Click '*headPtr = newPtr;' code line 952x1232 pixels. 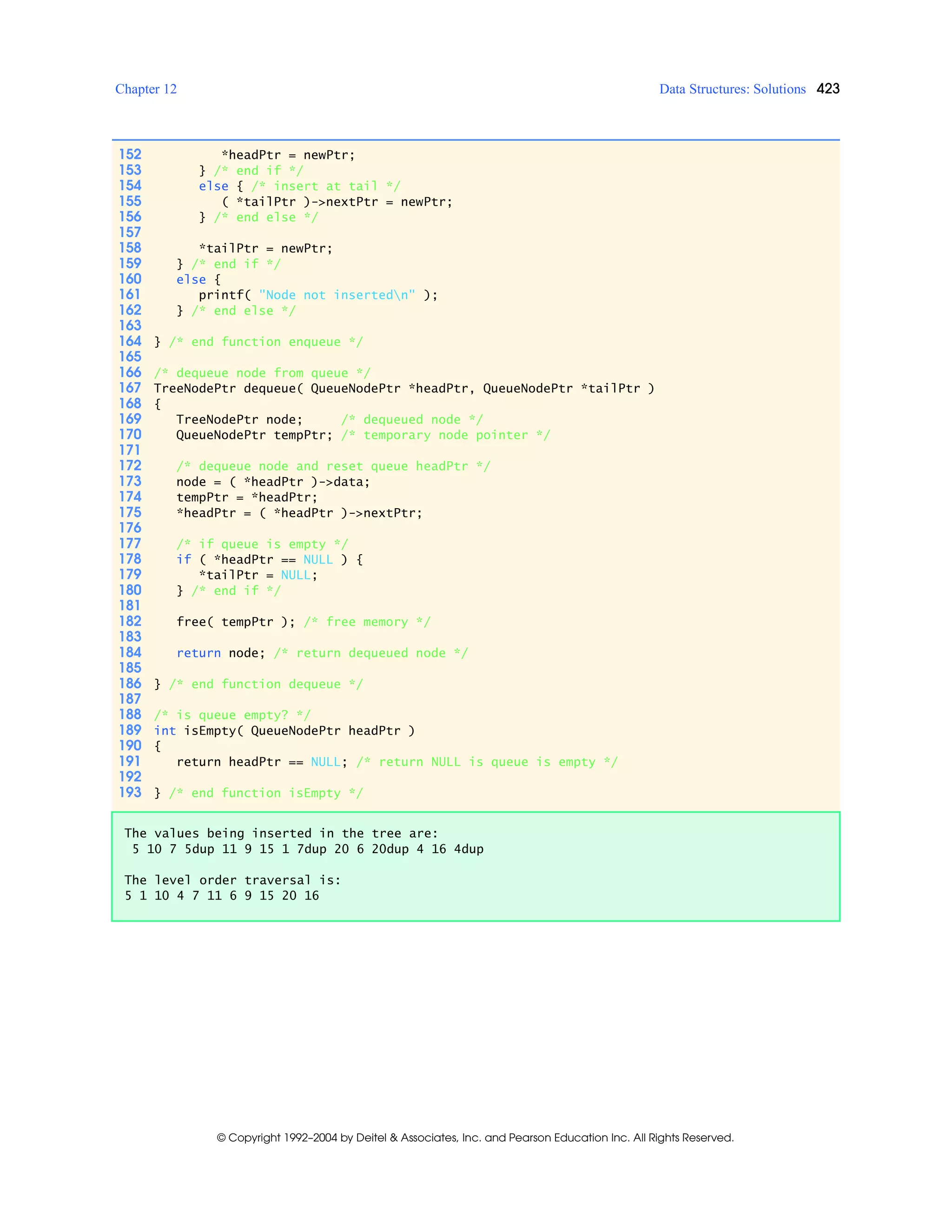pos(288,155)
